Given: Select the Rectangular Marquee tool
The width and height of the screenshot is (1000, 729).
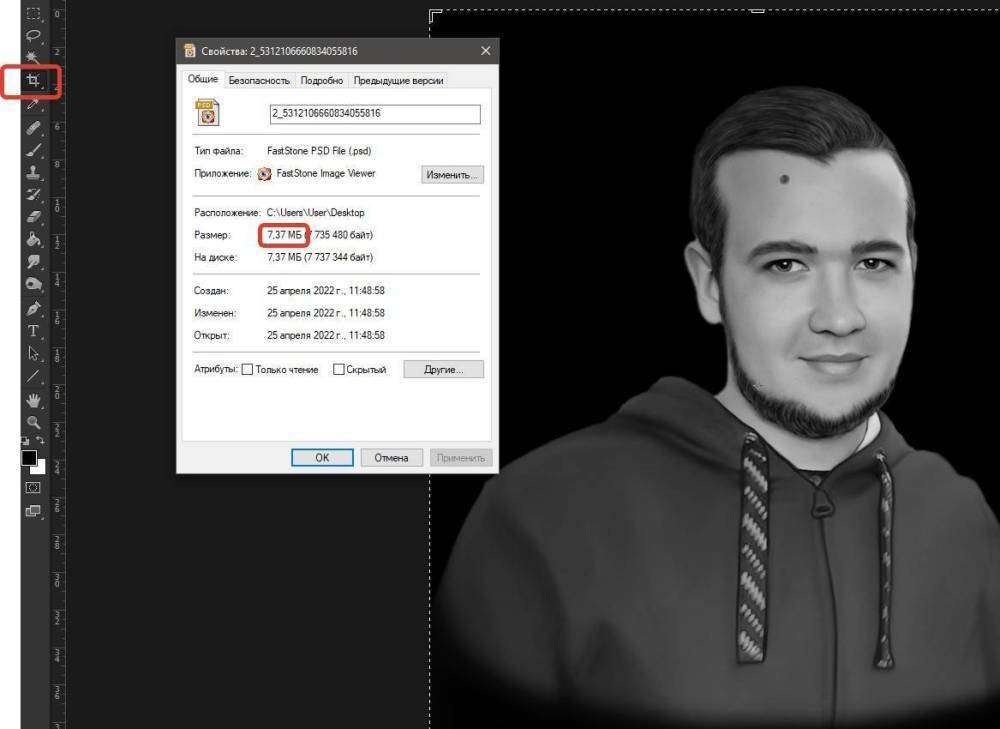Looking at the screenshot, I should 33,14.
